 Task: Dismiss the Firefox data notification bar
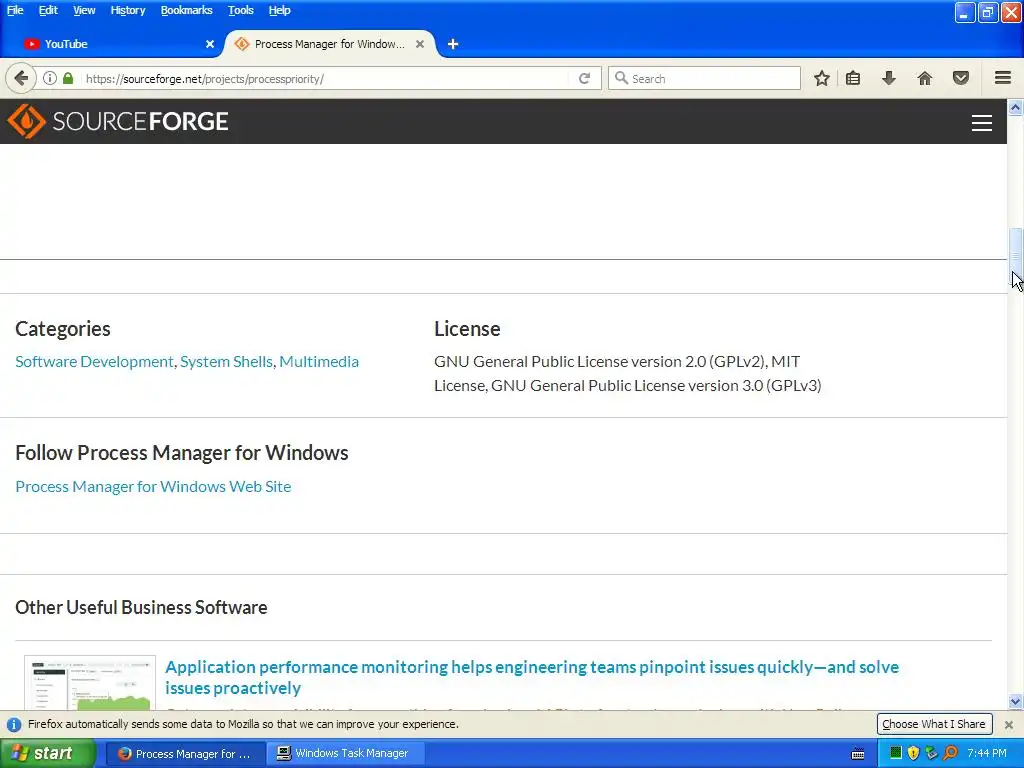click(1008, 724)
